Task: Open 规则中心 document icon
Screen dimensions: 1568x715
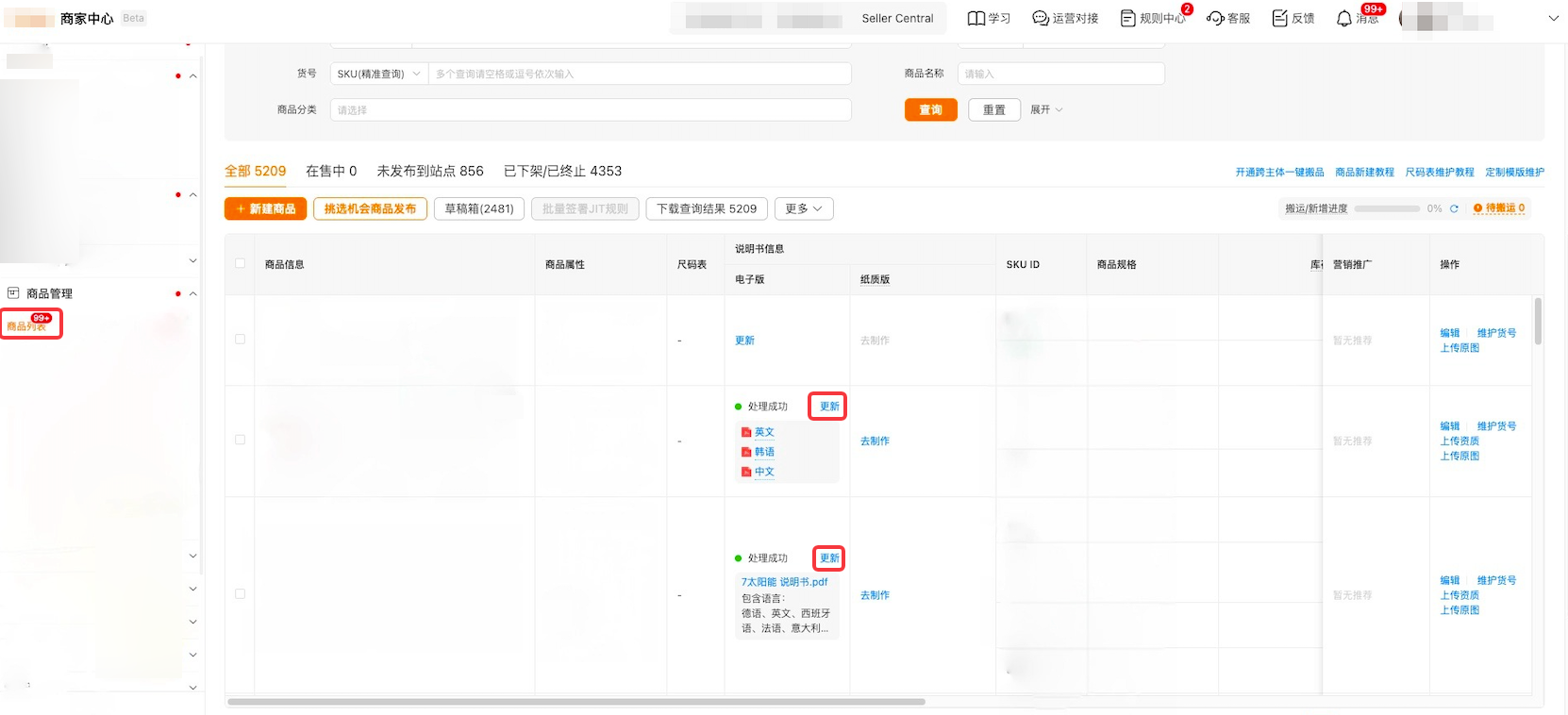Action: tap(1127, 18)
